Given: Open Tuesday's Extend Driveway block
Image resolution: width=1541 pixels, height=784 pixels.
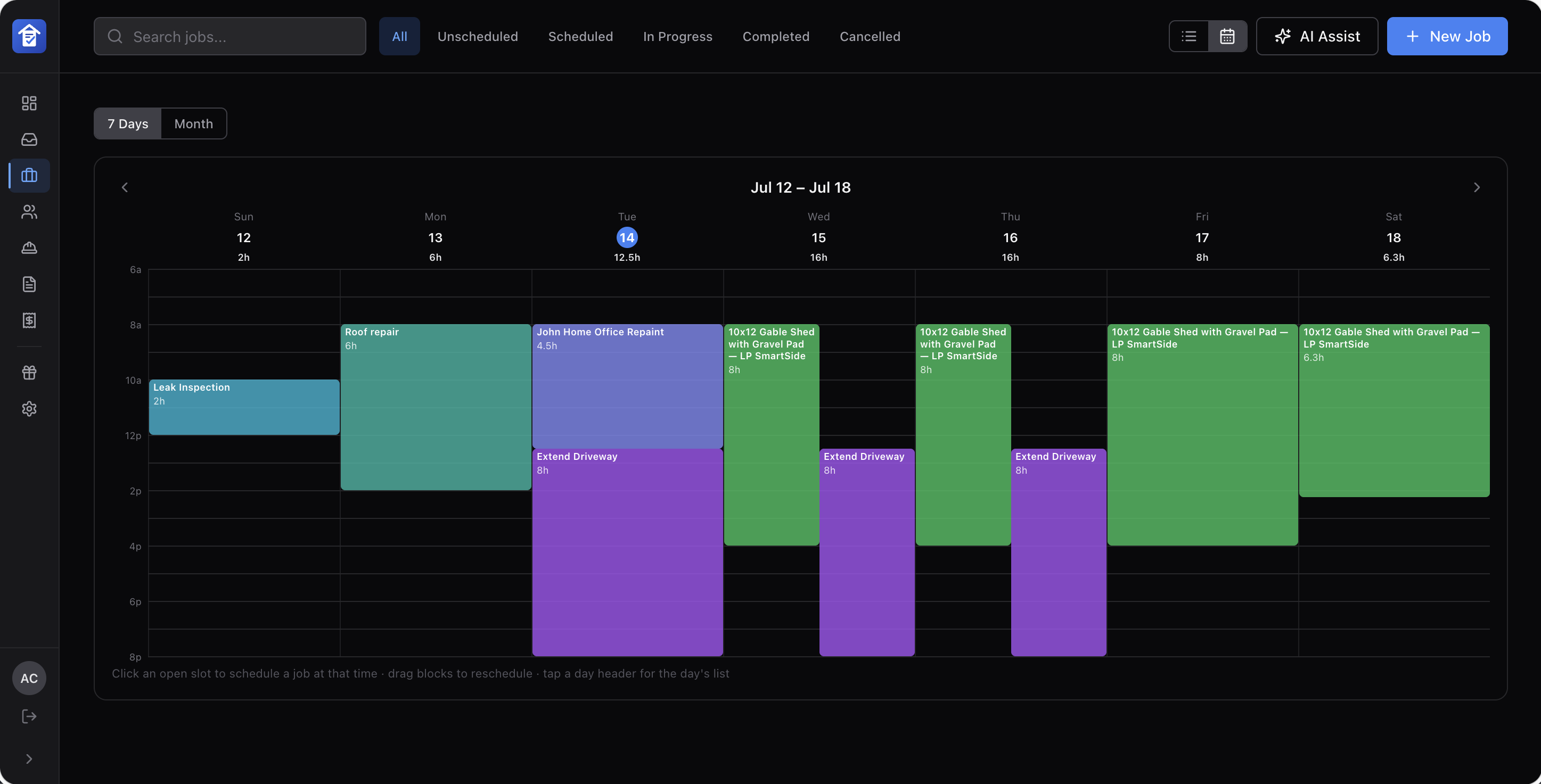Looking at the screenshot, I should [x=627, y=552].
